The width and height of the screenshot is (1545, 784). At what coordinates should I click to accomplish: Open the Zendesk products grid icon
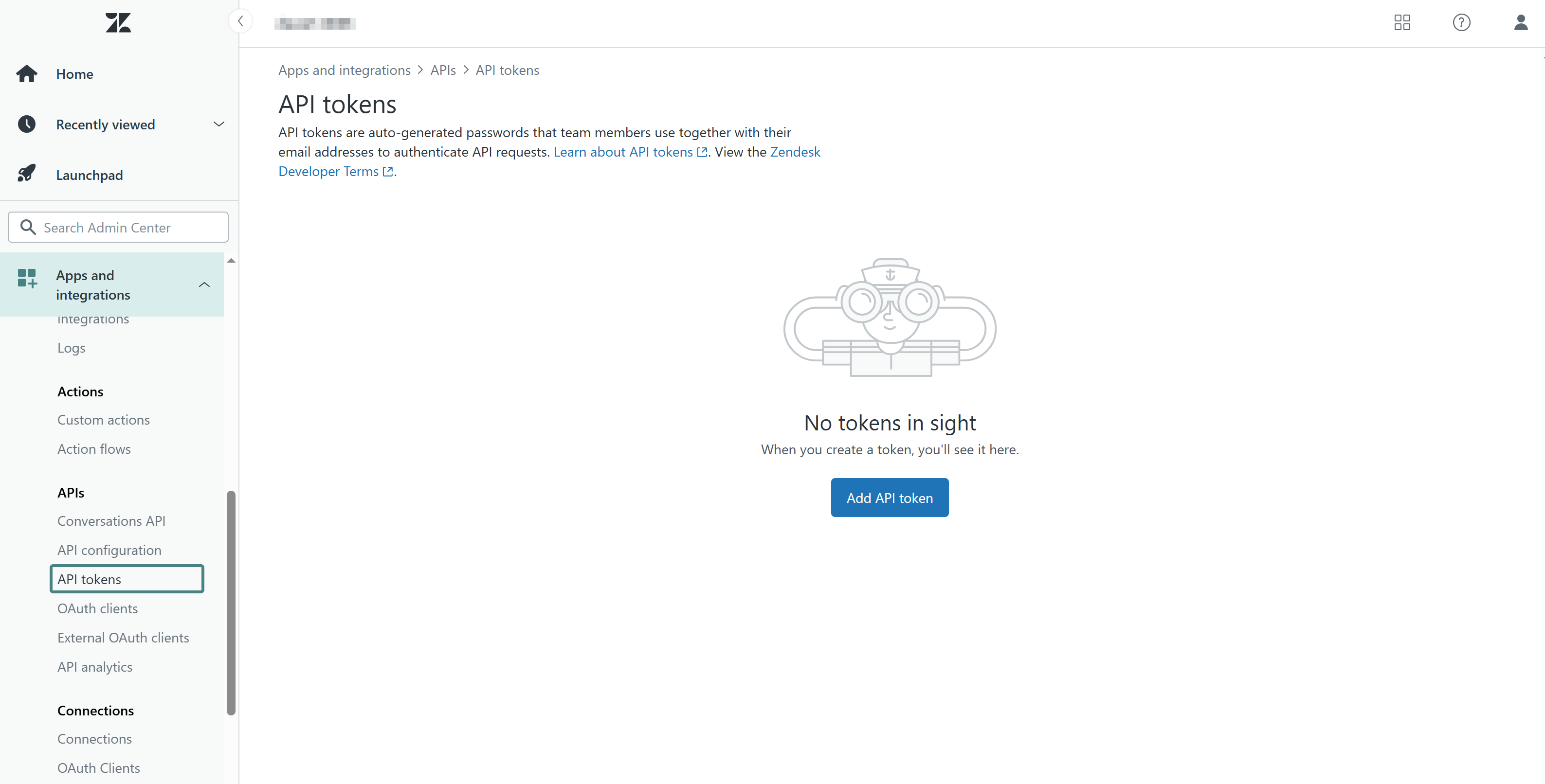point(1401,23)
